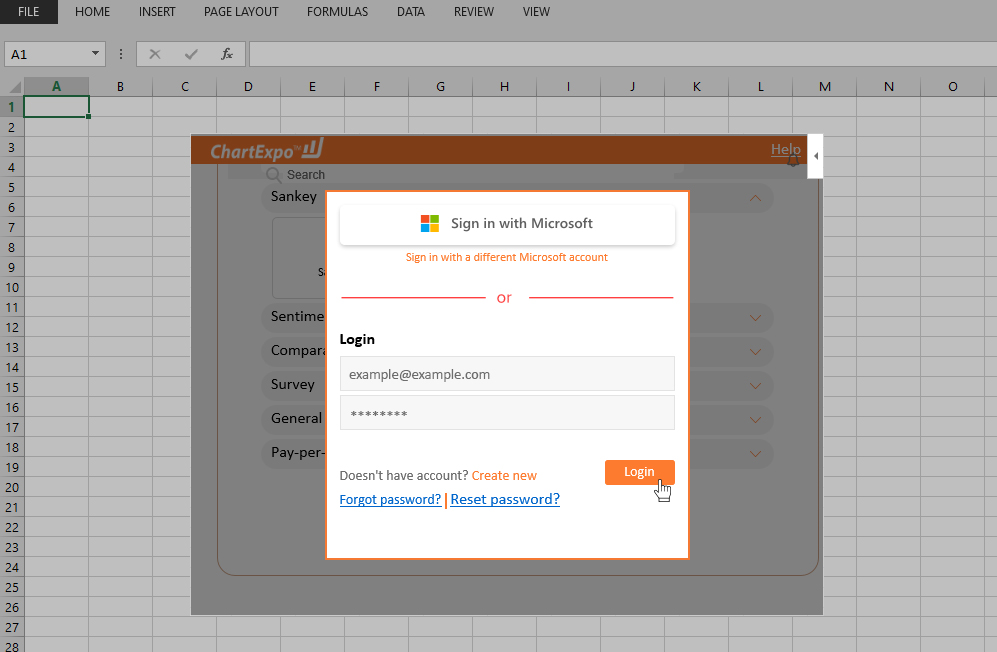Click the notification bell icon under Help
This screenshot has height=652, width=997.
[x=793, y=162]
